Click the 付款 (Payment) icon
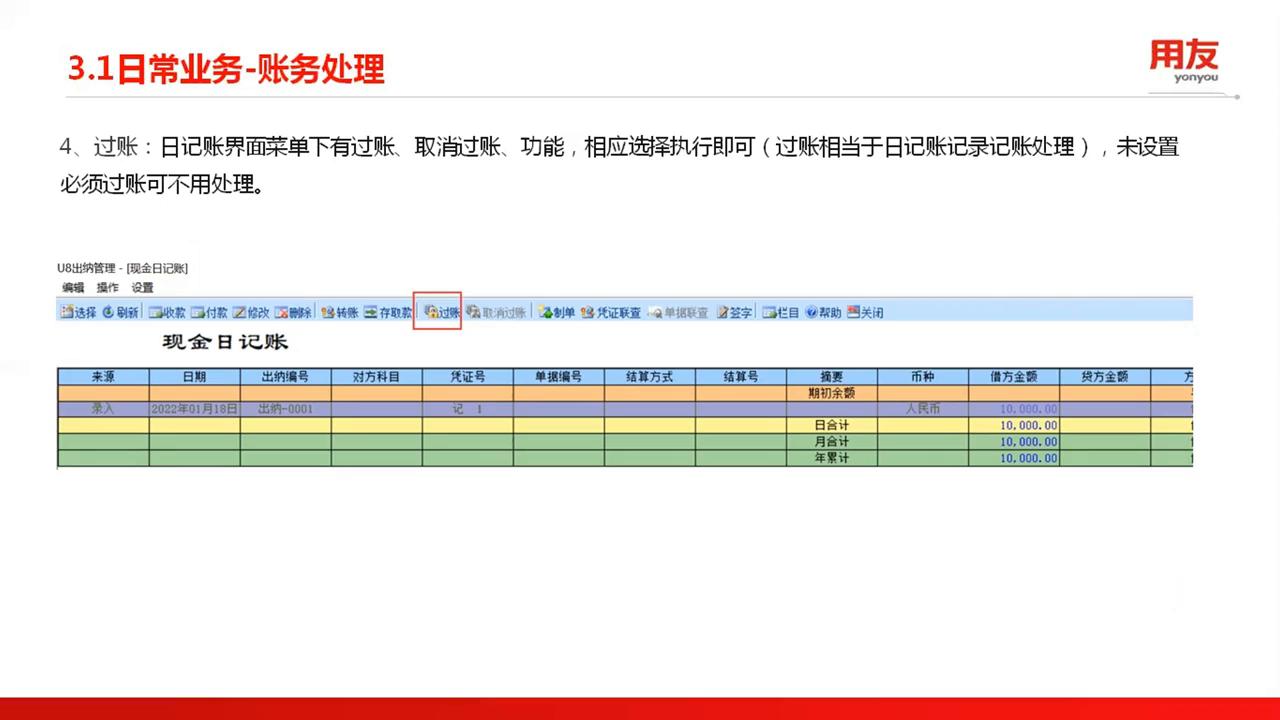 [210, 312]
